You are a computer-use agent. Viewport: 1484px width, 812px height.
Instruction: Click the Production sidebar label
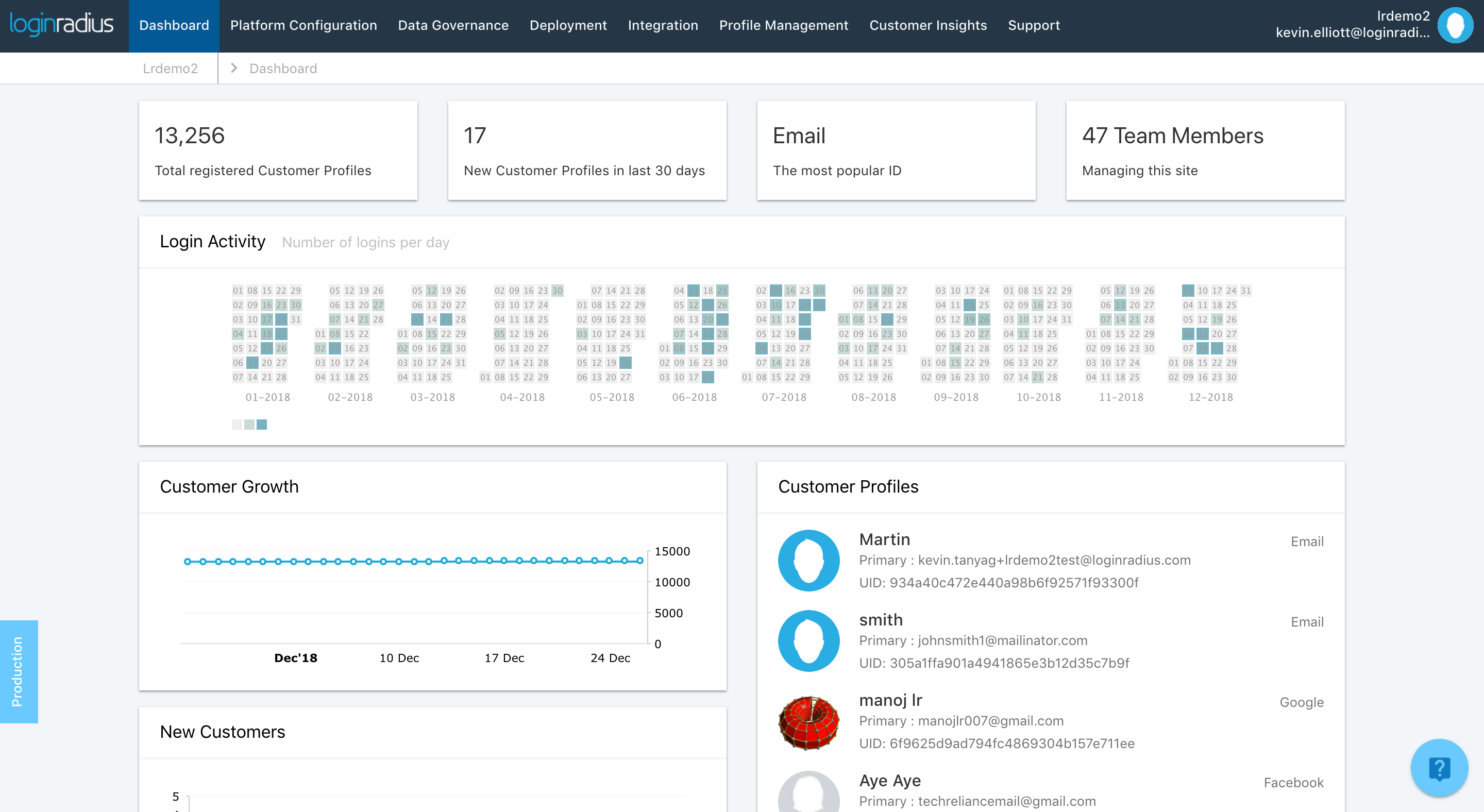pos(19,671)
